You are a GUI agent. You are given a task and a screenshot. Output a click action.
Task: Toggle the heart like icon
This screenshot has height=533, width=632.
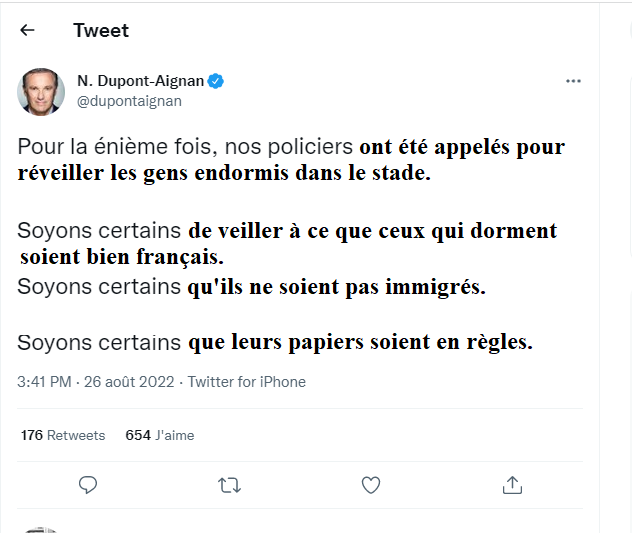coord(371,485)
